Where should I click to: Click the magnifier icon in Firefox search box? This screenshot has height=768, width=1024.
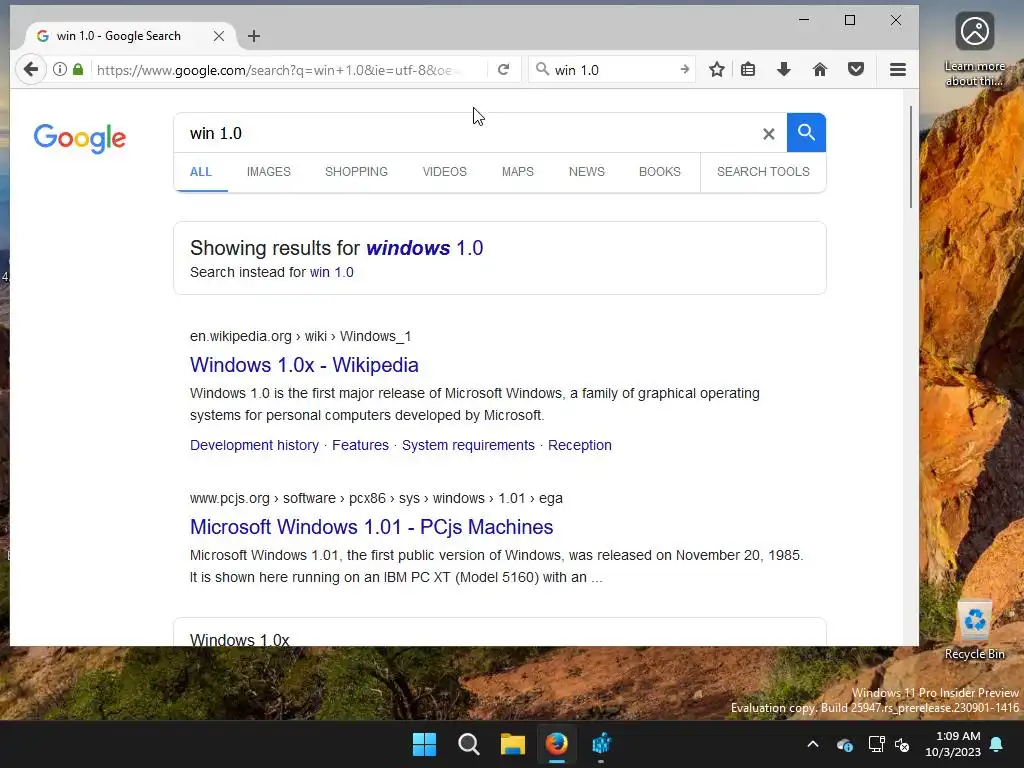coord(542,69)
